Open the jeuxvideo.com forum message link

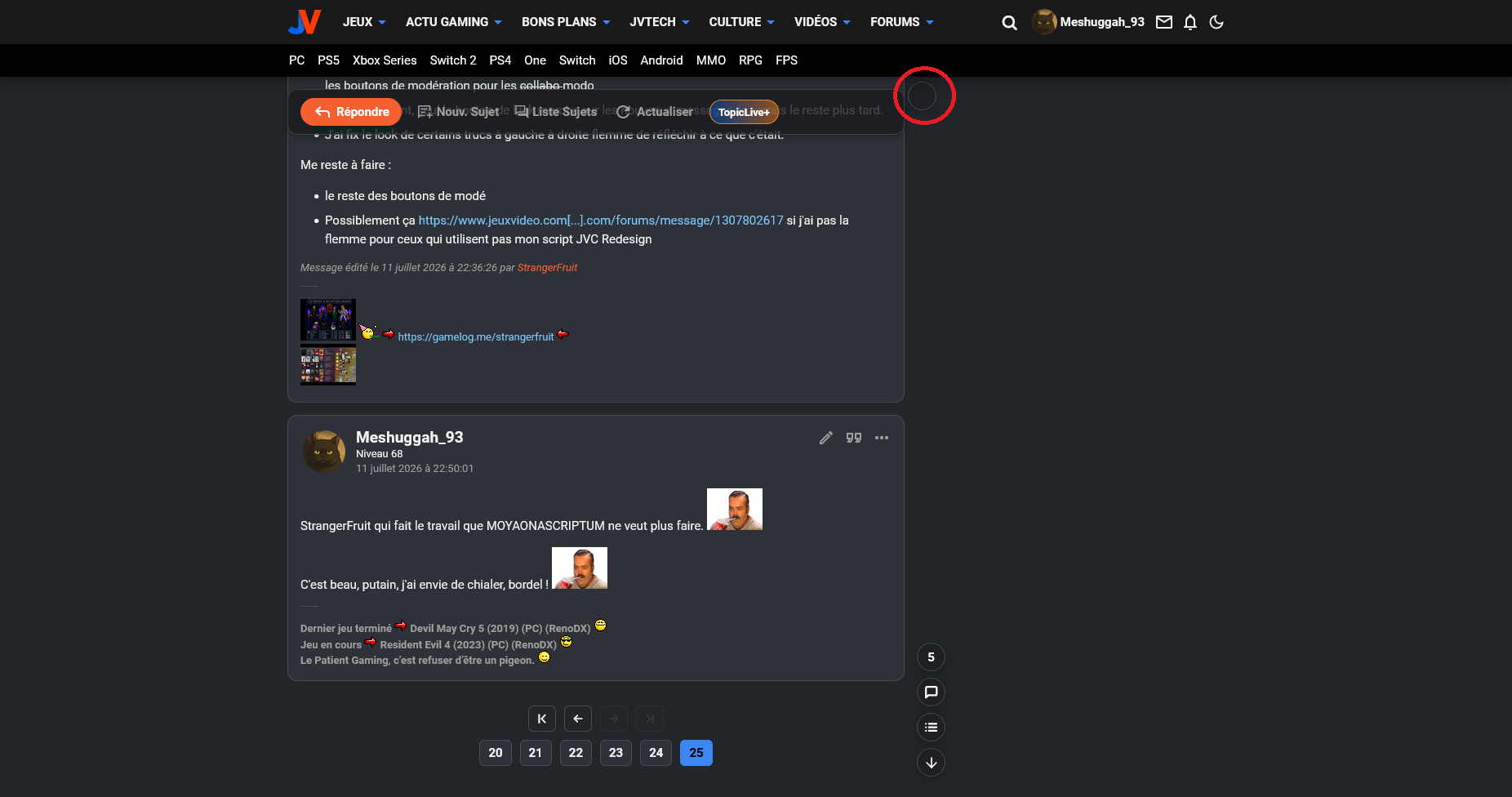tap(601, 220)
